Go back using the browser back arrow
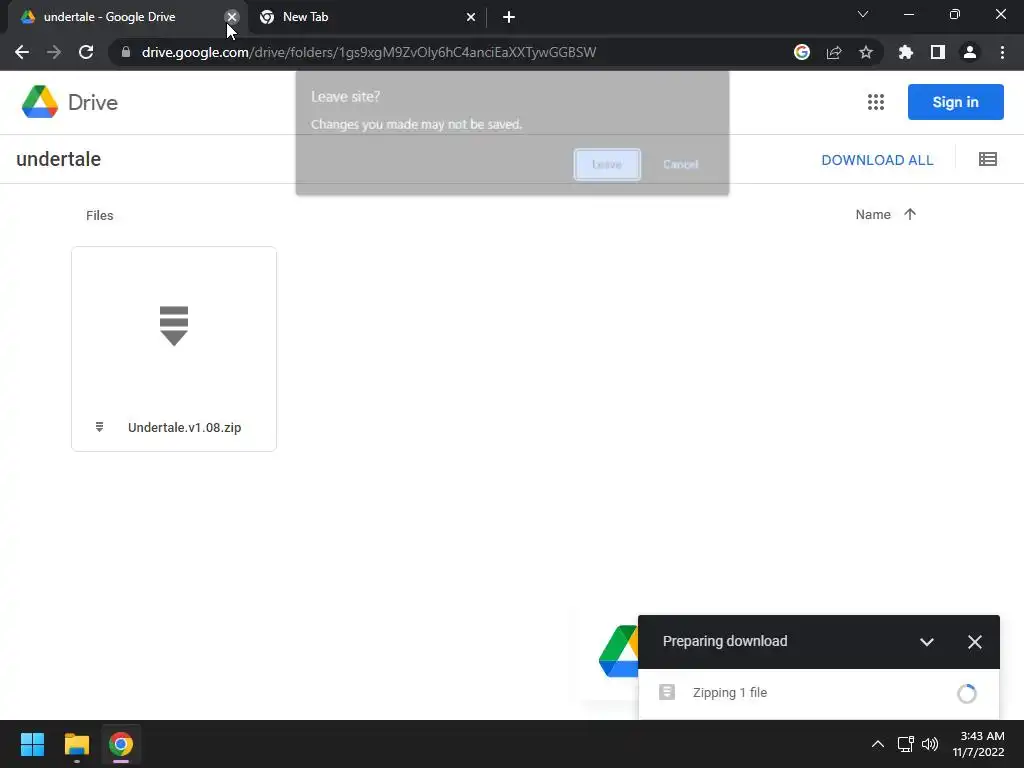1024x768 pixels. click(22, 52)
